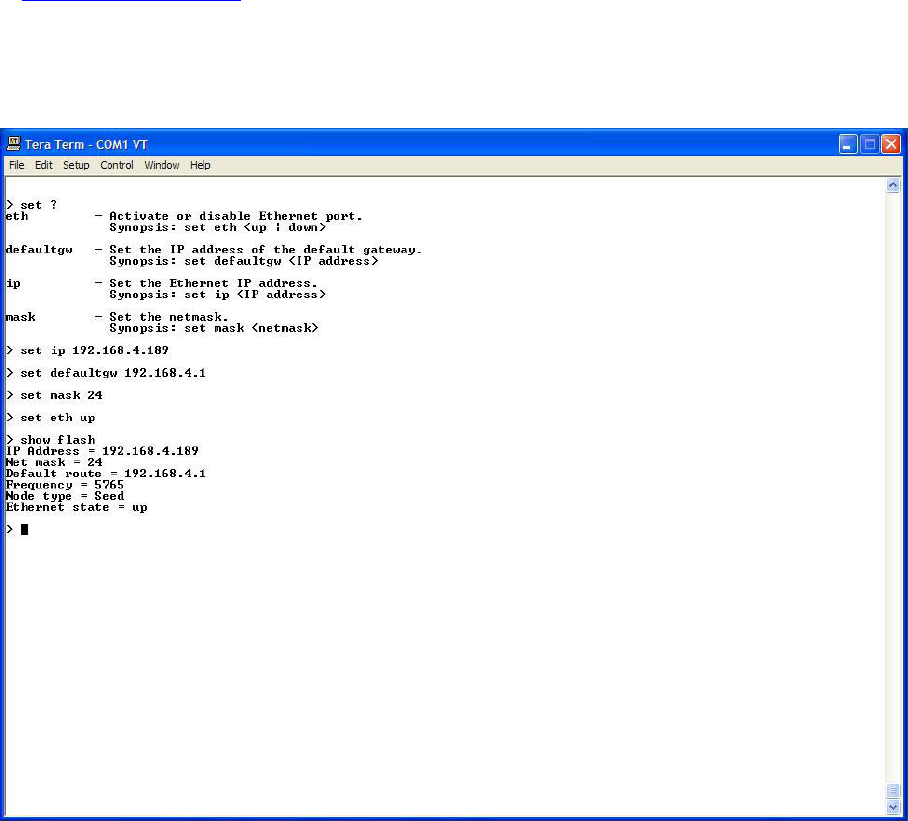Screen dimensions: 908x821
Task: Click the 'mask' help entry label
Action: (x=20, y=317)
